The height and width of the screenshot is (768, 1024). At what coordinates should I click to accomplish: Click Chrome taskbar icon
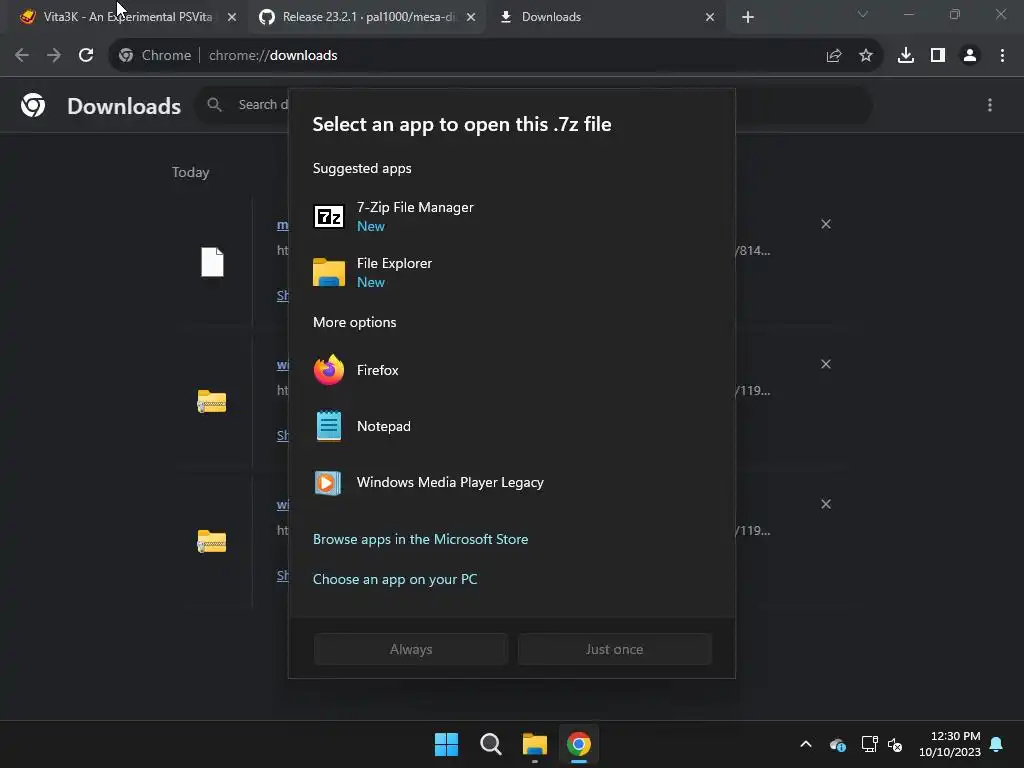[579, 744]
